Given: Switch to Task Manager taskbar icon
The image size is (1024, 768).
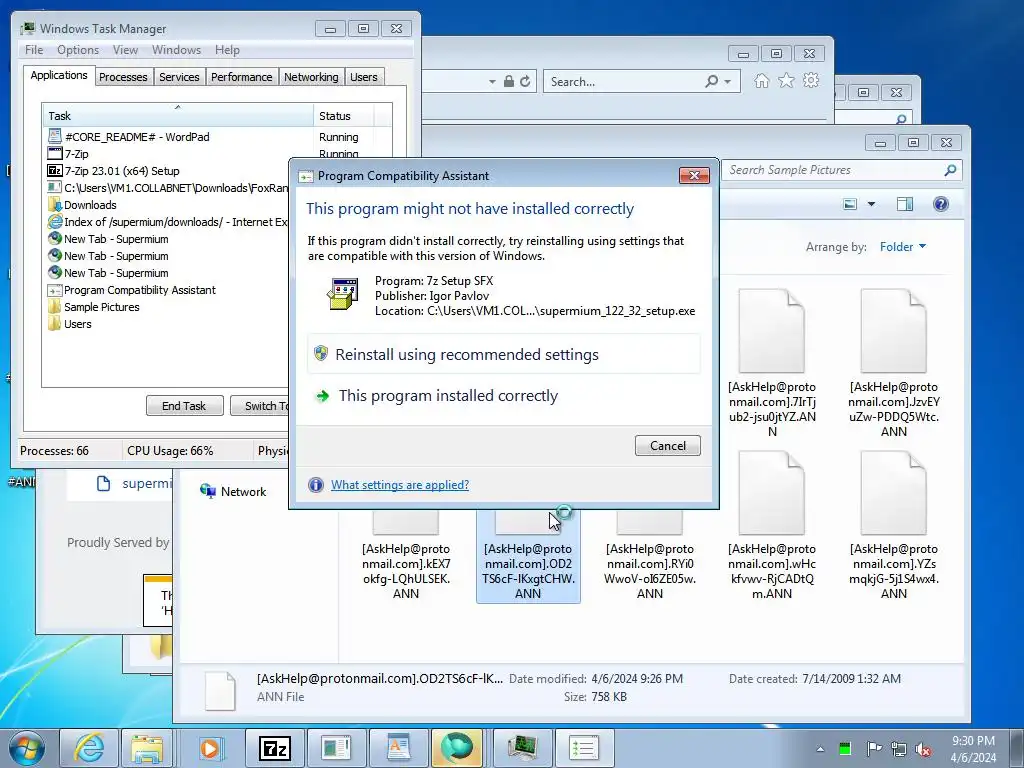Looking at the screenshot, I should tap(522, 748).
